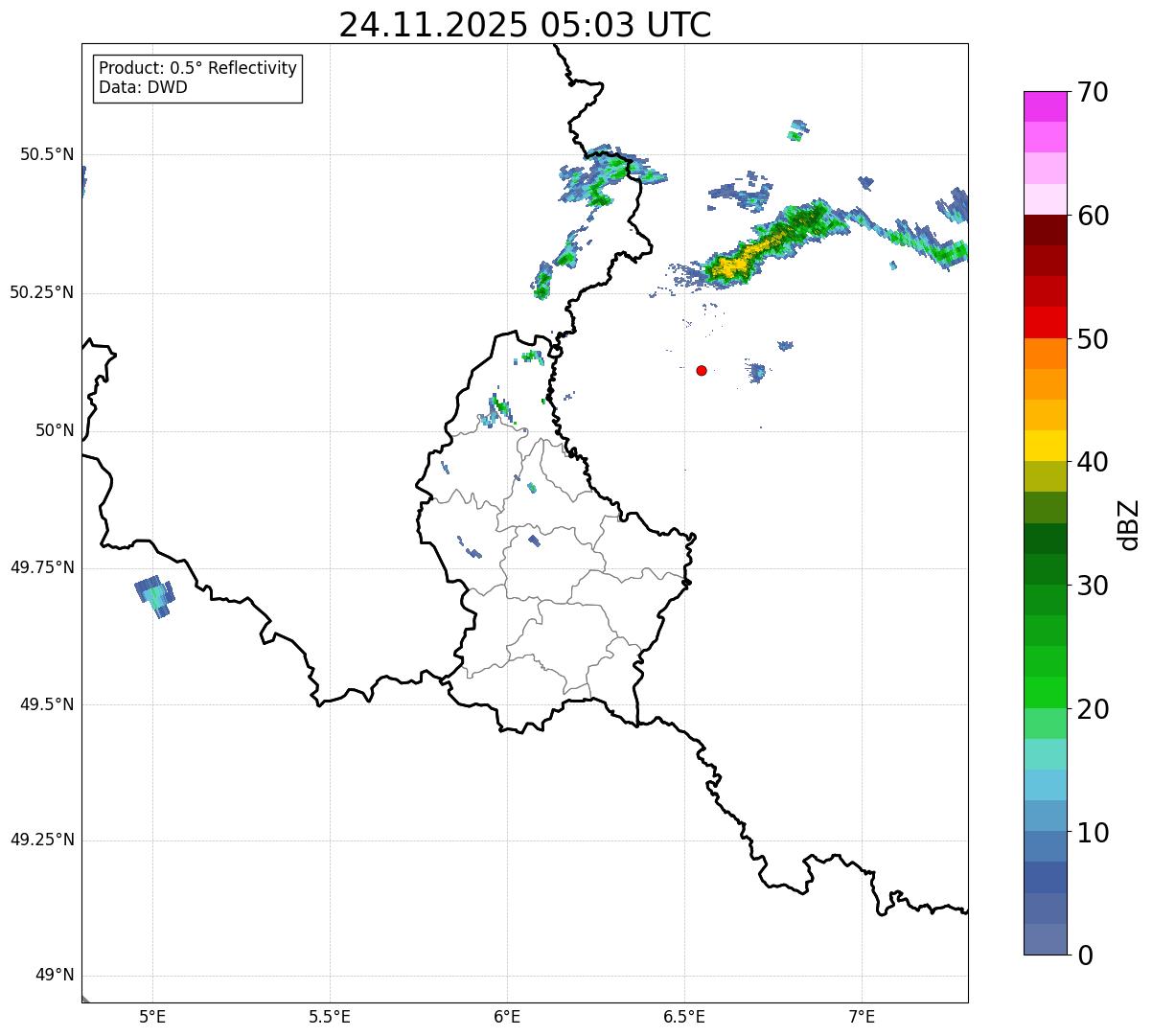Pick the bright red swatch just above 50 dBZ
Viewport: 1152px width, 1036px height.
coord(1045,323)
